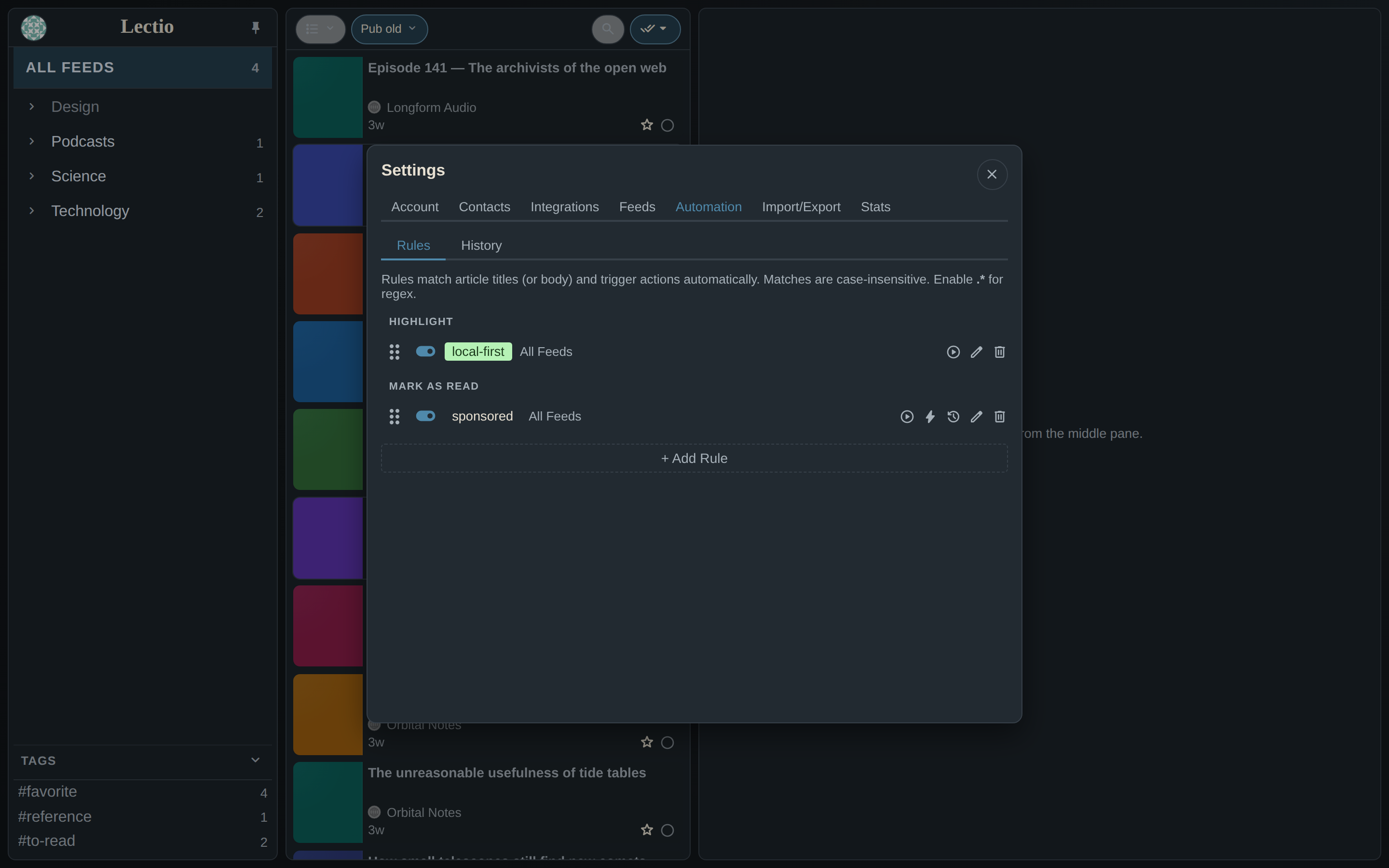Image resolution: width=1389 pixels, height=868 pixels.
Task: Edit the local-first rule
Action: pos(976,352)
